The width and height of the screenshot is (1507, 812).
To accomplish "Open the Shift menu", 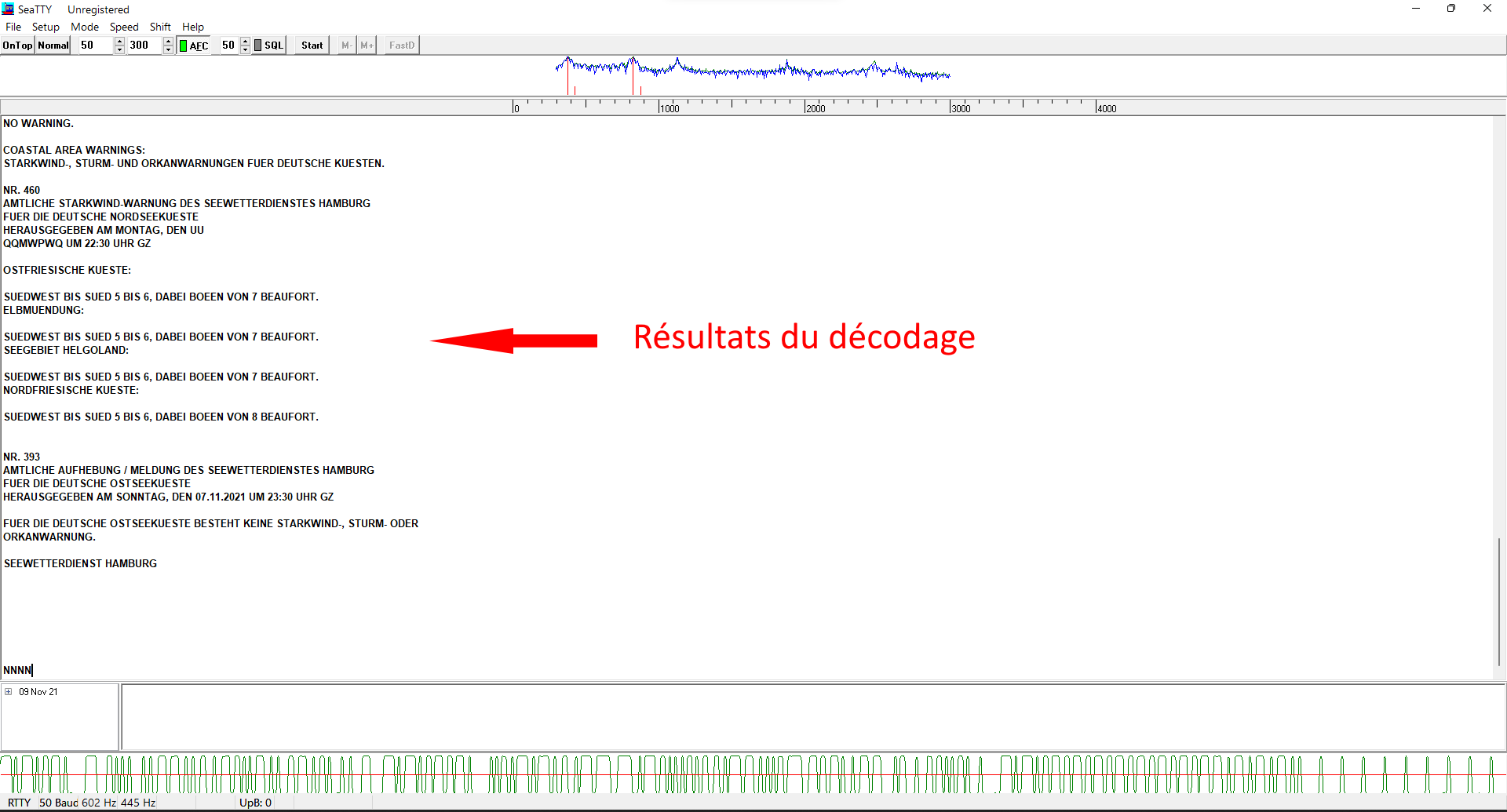I will click(160, 27).
